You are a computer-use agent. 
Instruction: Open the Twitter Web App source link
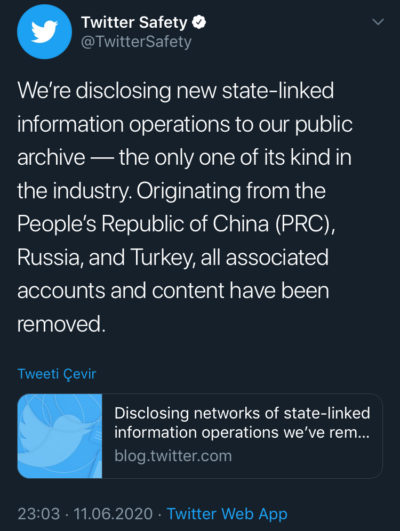coord(227,514)
